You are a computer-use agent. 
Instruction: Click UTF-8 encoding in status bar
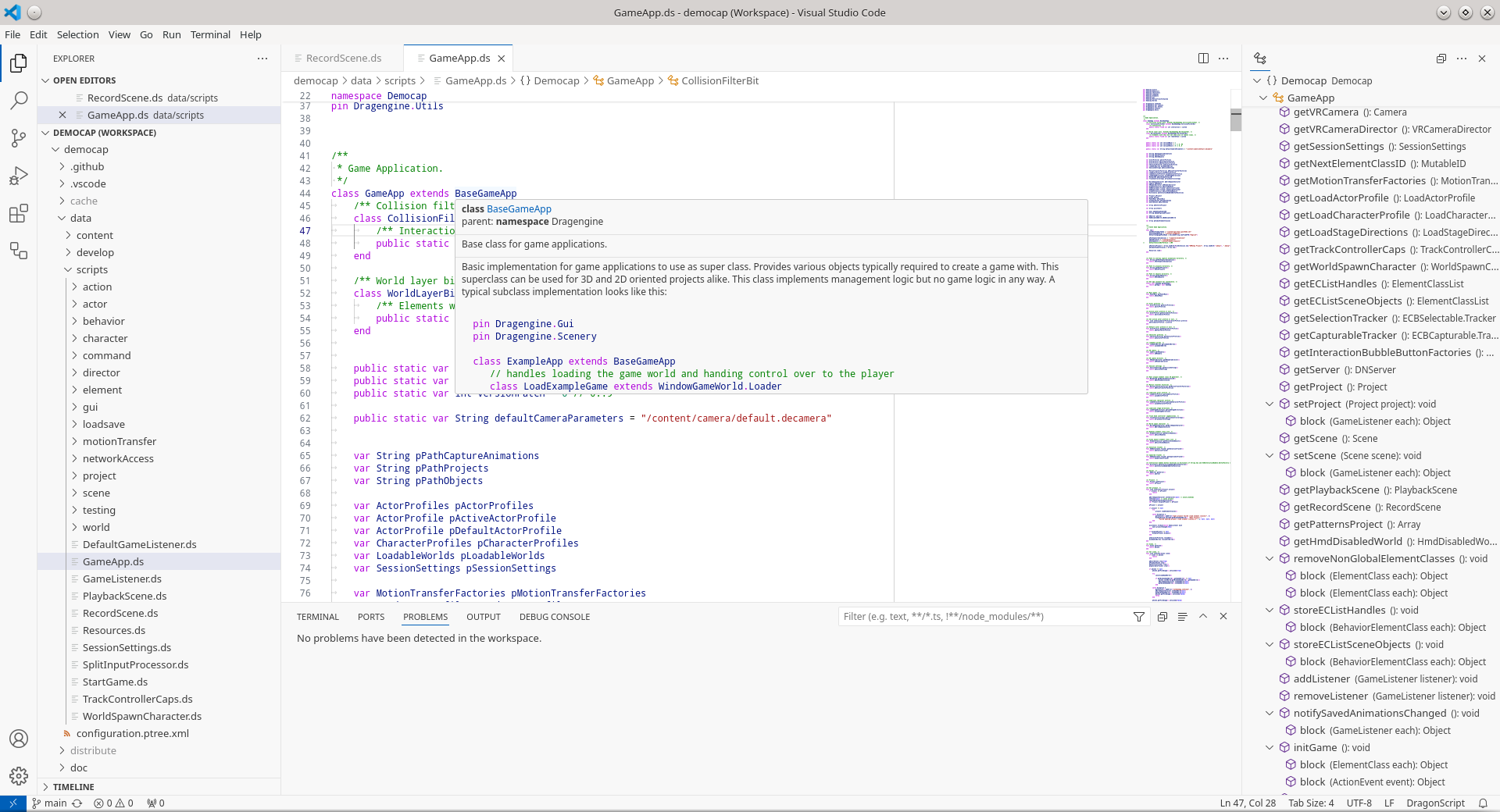[1359, 803]
